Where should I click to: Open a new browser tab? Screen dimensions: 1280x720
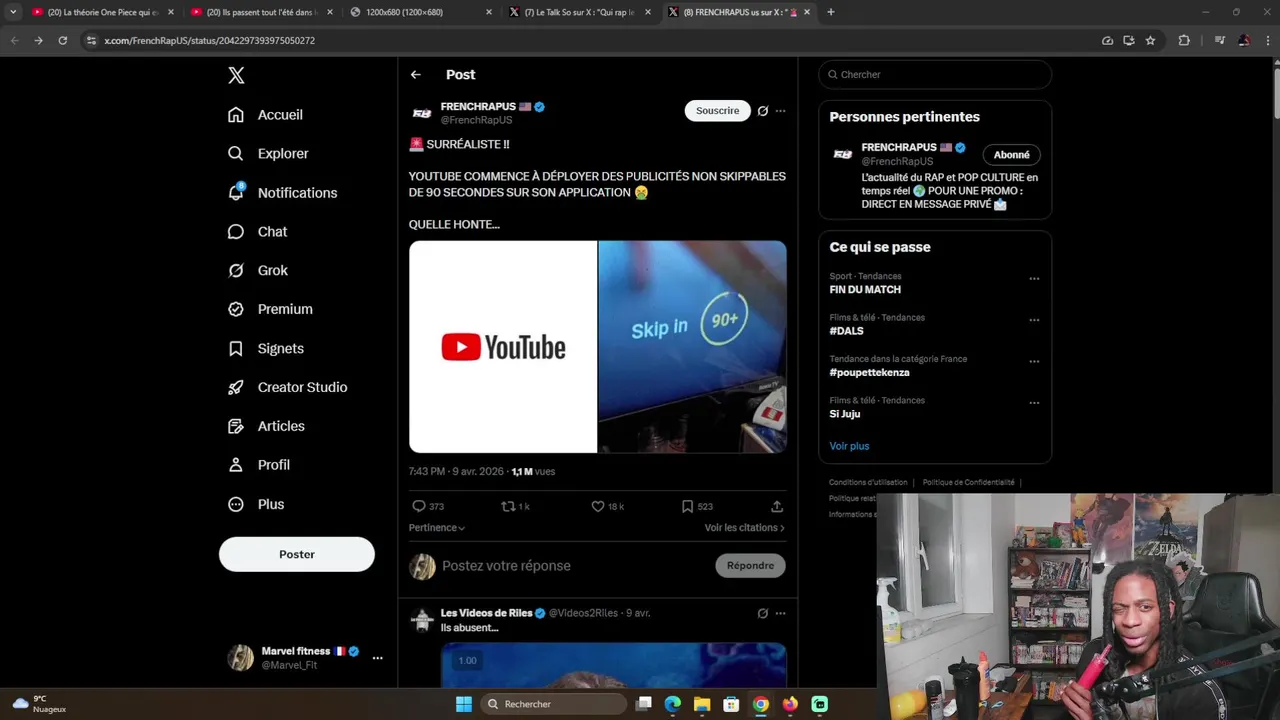831,12
